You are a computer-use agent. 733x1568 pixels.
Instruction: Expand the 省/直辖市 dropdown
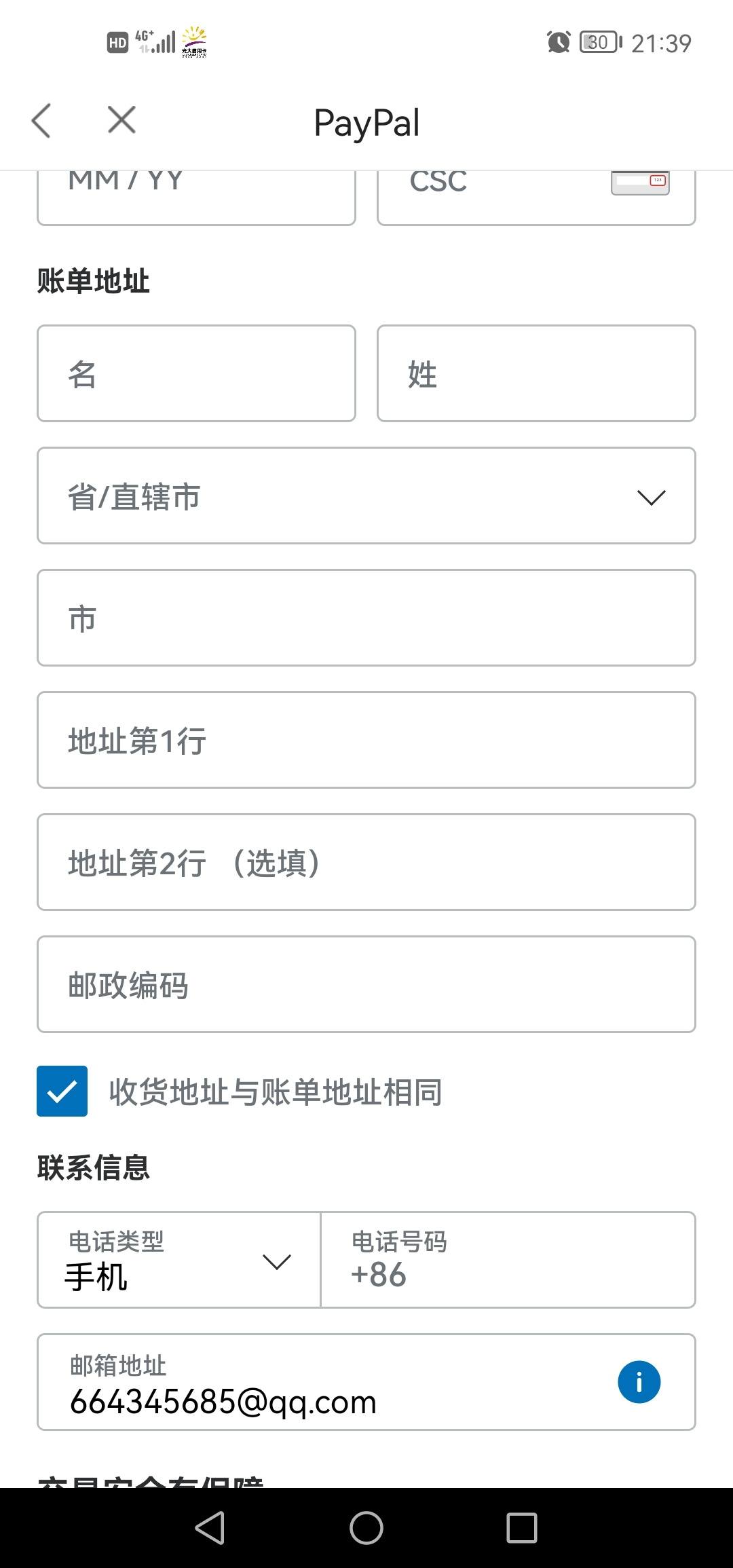click(x=366, y=496)
